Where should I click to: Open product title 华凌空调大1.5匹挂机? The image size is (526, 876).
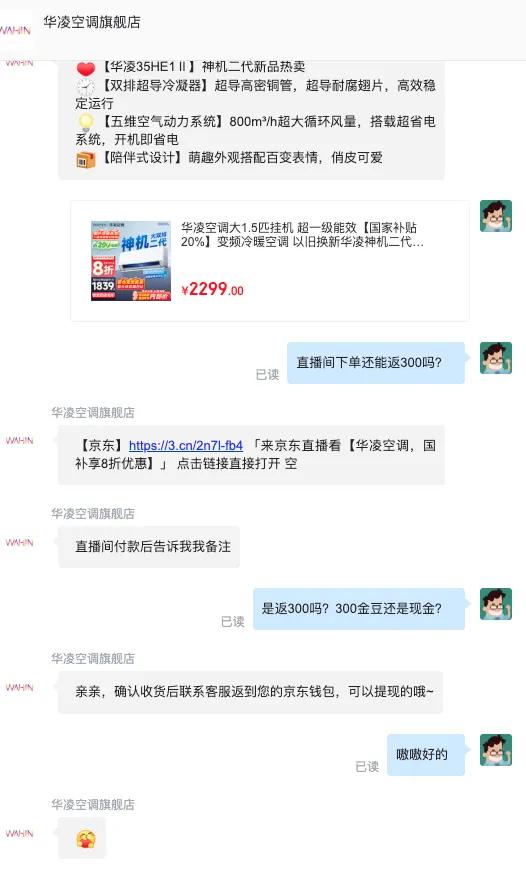[302, 235]
